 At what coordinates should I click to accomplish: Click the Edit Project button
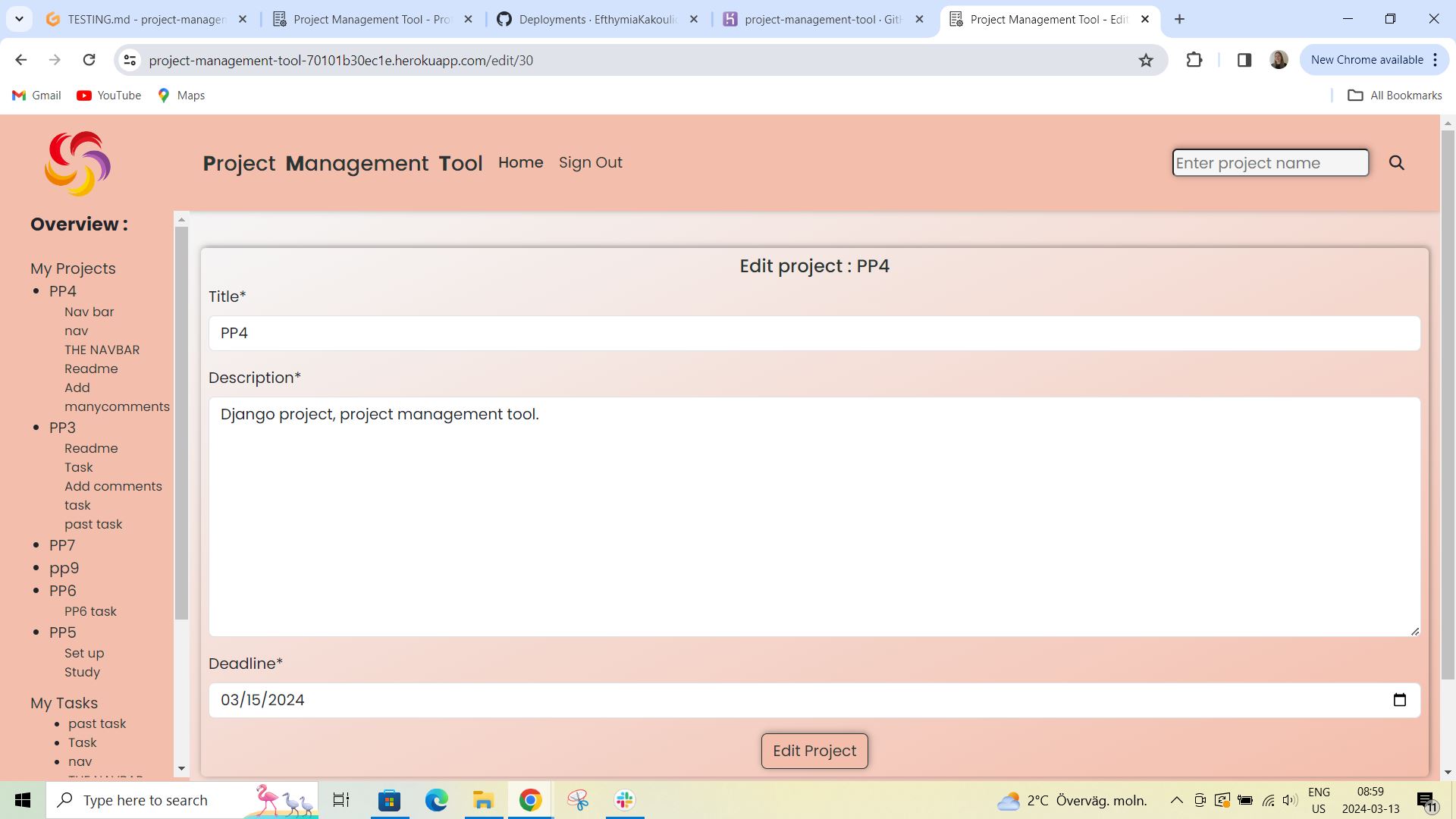click(814, 750)
